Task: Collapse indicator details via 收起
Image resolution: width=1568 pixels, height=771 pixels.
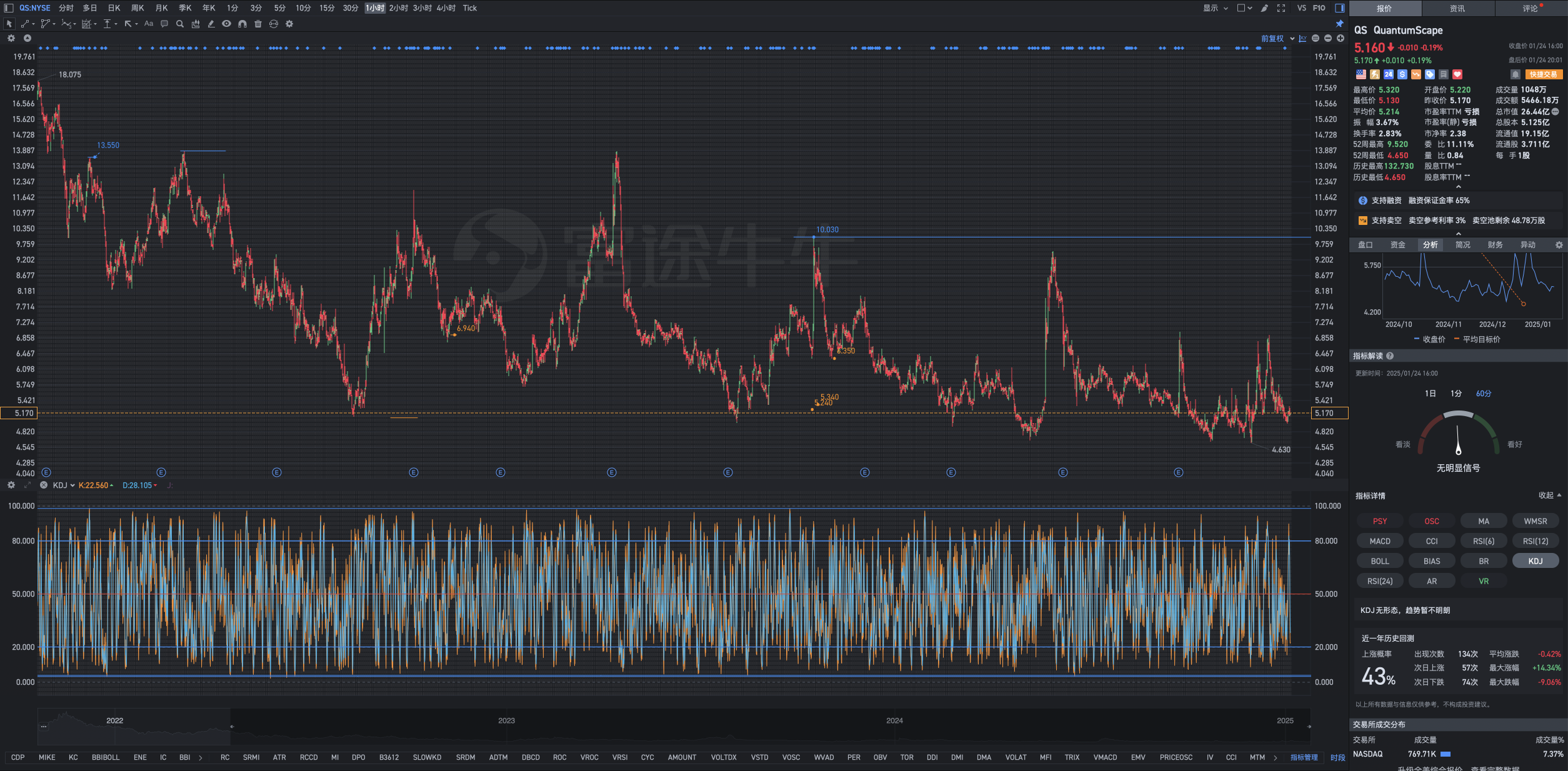Action: click(x=1550, y=495)
